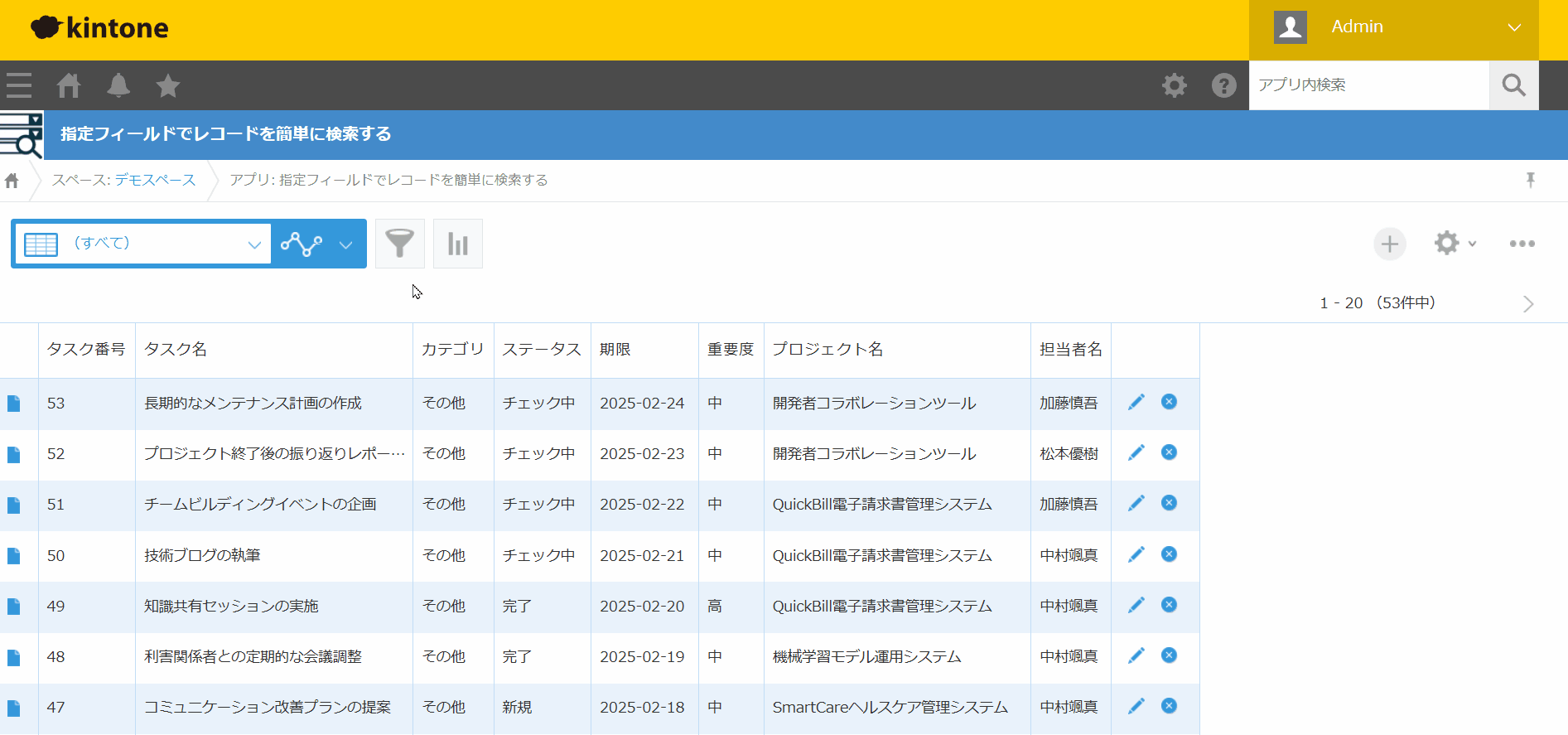Screen dimensions: 1568x735
Task: Click the アプリ内検索 search field
Action: [x=1369, y=85]
